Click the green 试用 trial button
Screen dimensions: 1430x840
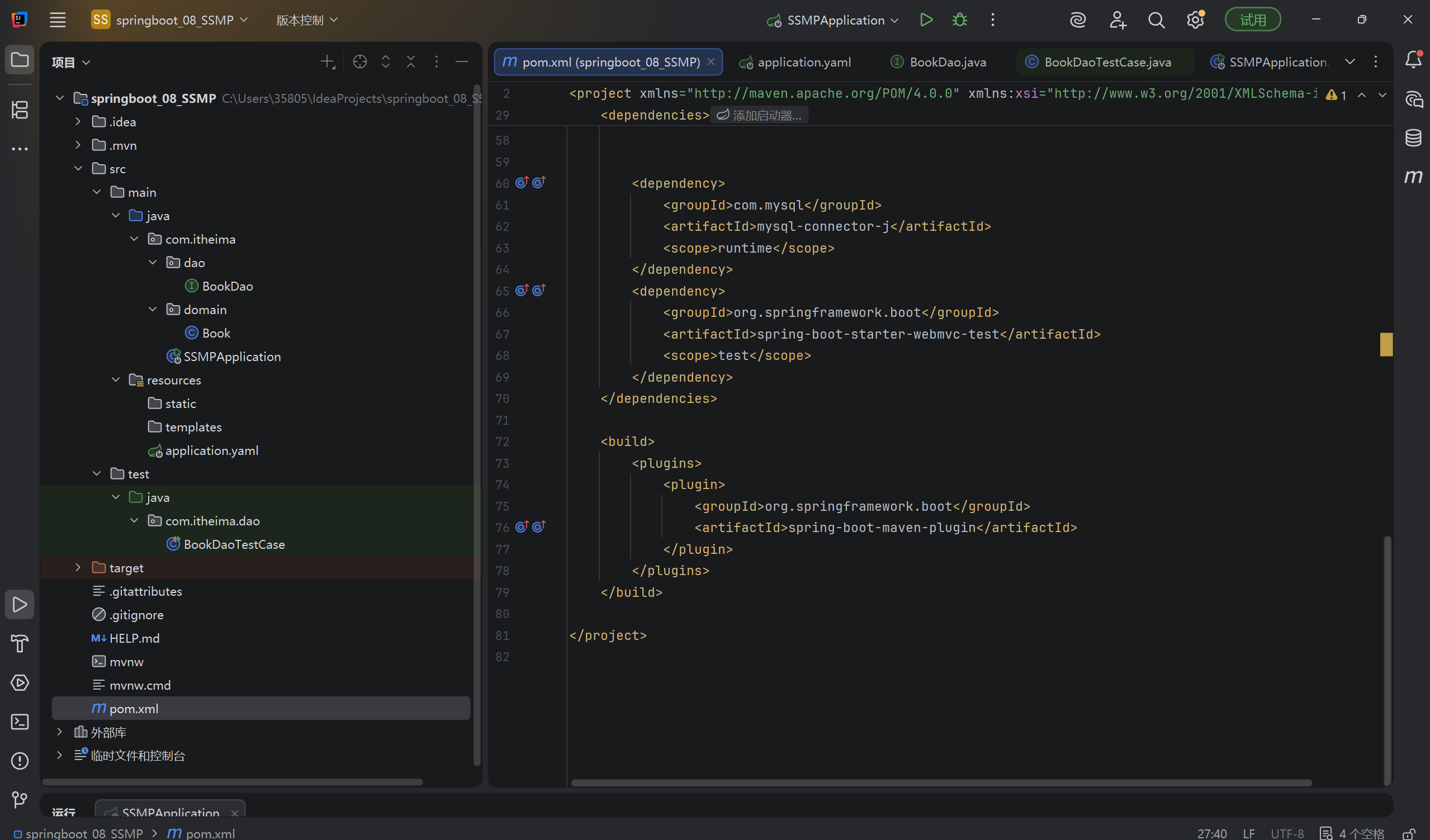click(x=1252, y=20)
